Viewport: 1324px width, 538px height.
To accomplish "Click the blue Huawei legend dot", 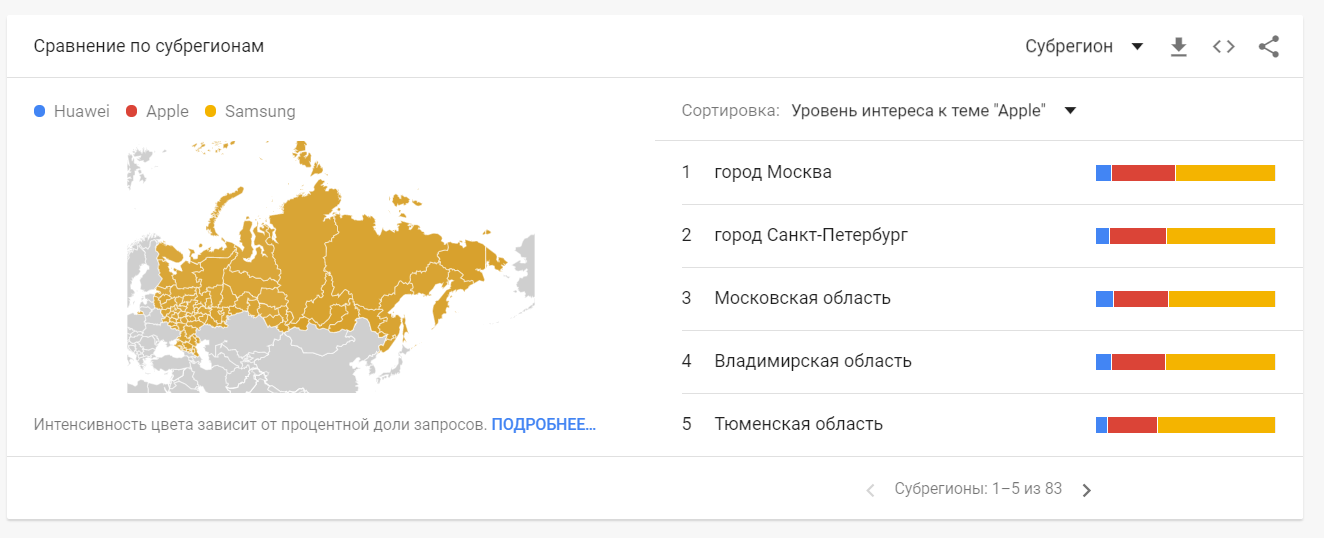I will [x=40, y=112].
